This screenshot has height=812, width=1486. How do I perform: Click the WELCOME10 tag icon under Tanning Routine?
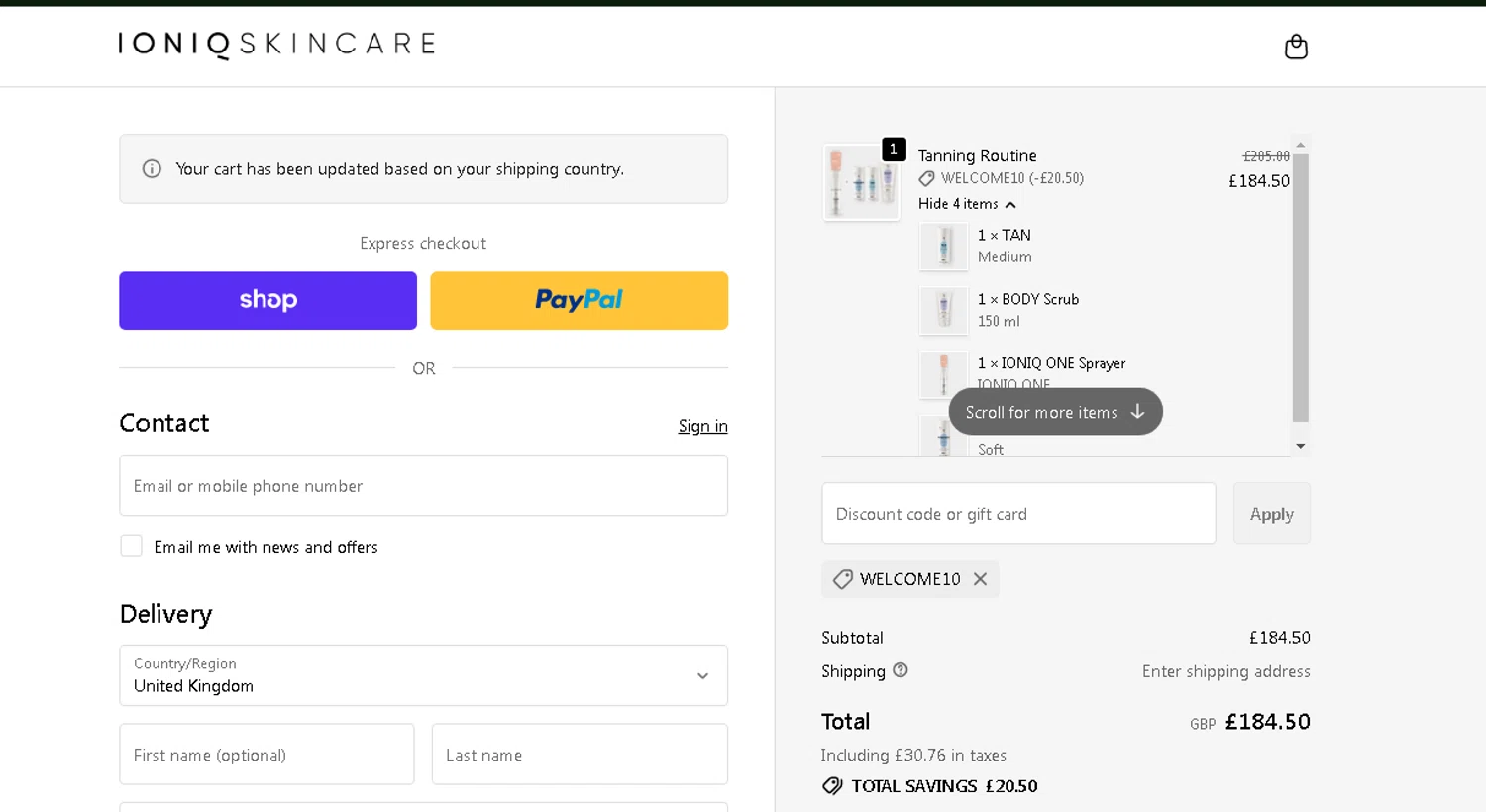[x=926, y=179]
